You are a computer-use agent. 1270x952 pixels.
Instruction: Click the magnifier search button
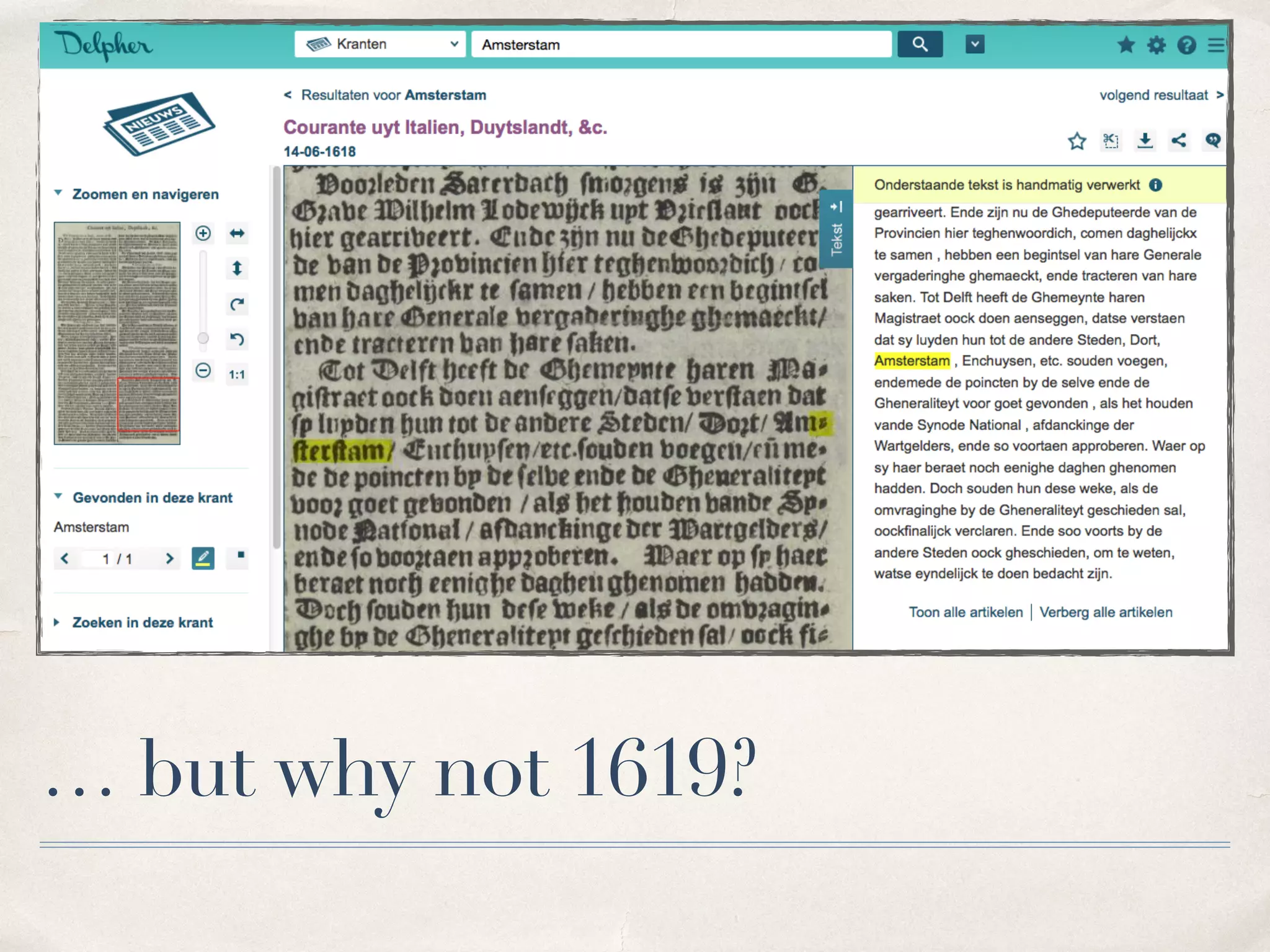pos(920,44)
